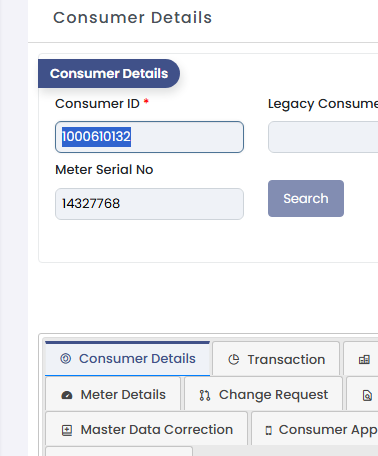
Task: Select the Consumer Details tab label
Action: click(137, 359)
